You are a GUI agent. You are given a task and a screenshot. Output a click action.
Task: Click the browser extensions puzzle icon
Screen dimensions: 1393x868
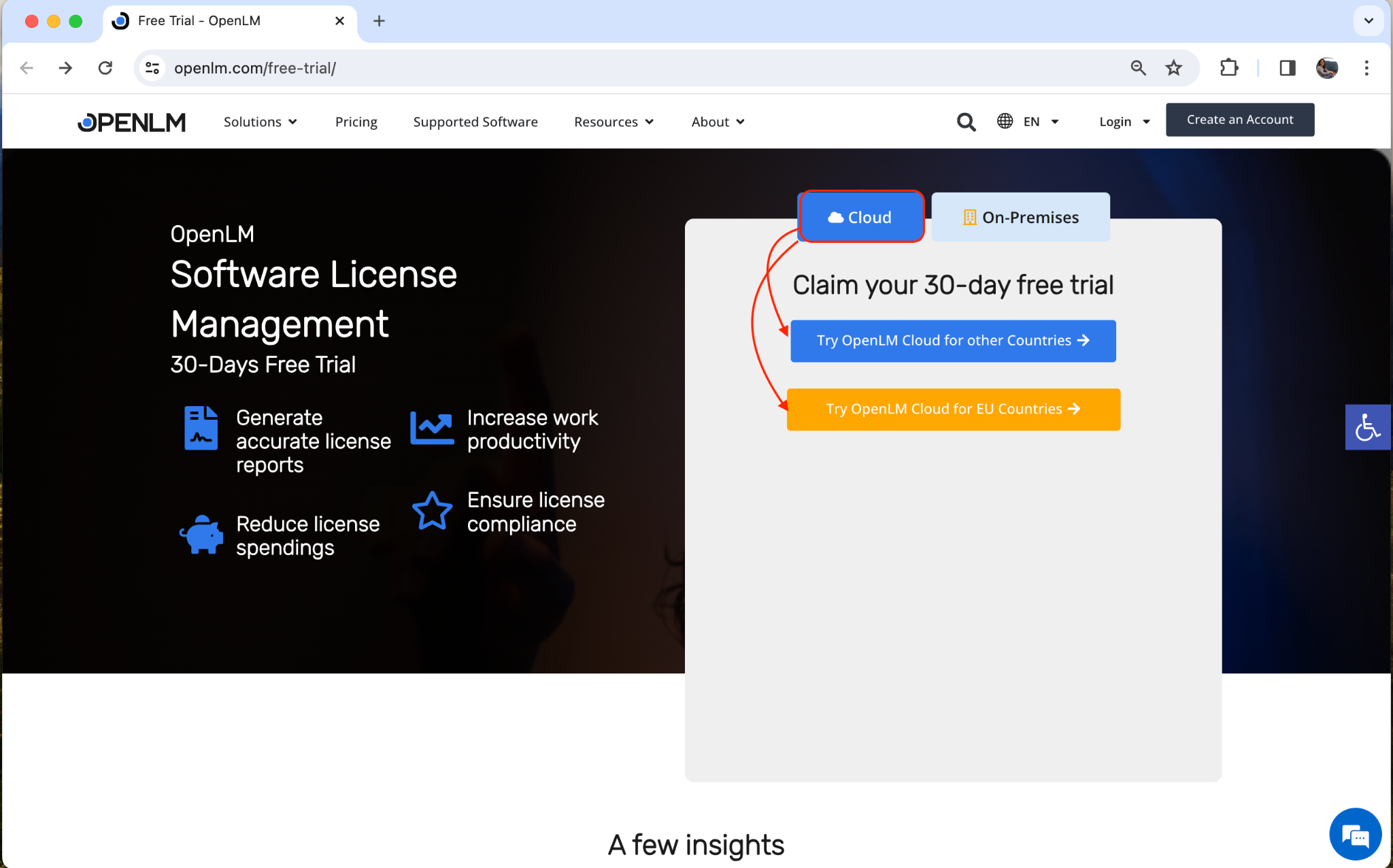1228,67
